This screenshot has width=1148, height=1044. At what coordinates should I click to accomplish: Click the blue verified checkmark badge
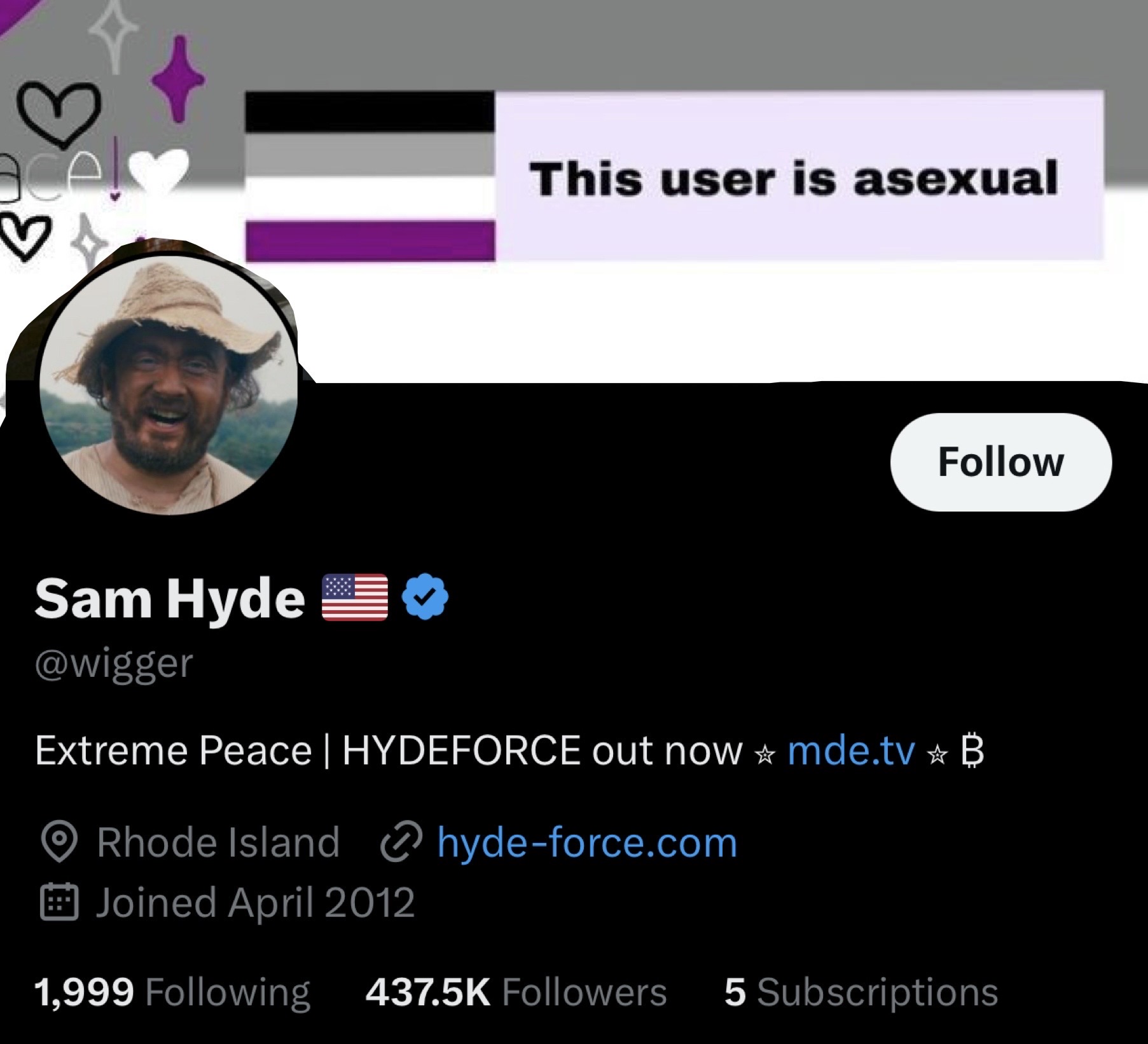tap(425, 596)
